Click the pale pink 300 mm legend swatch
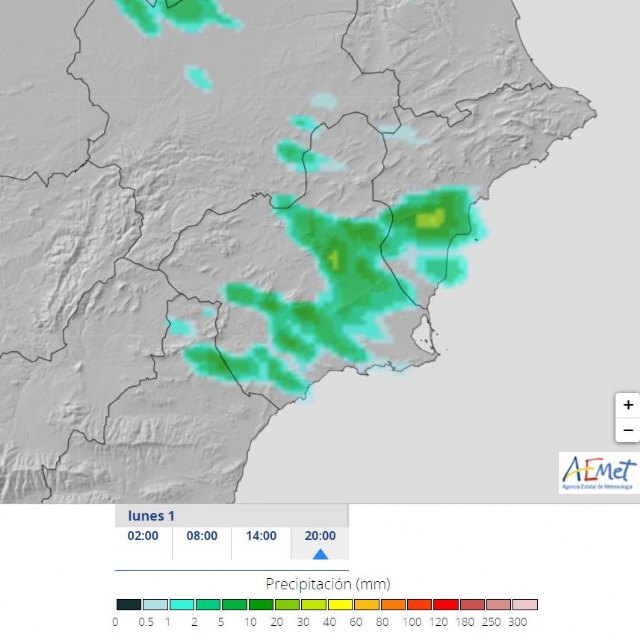Screen dimensions: 640x637 [524, 605]
